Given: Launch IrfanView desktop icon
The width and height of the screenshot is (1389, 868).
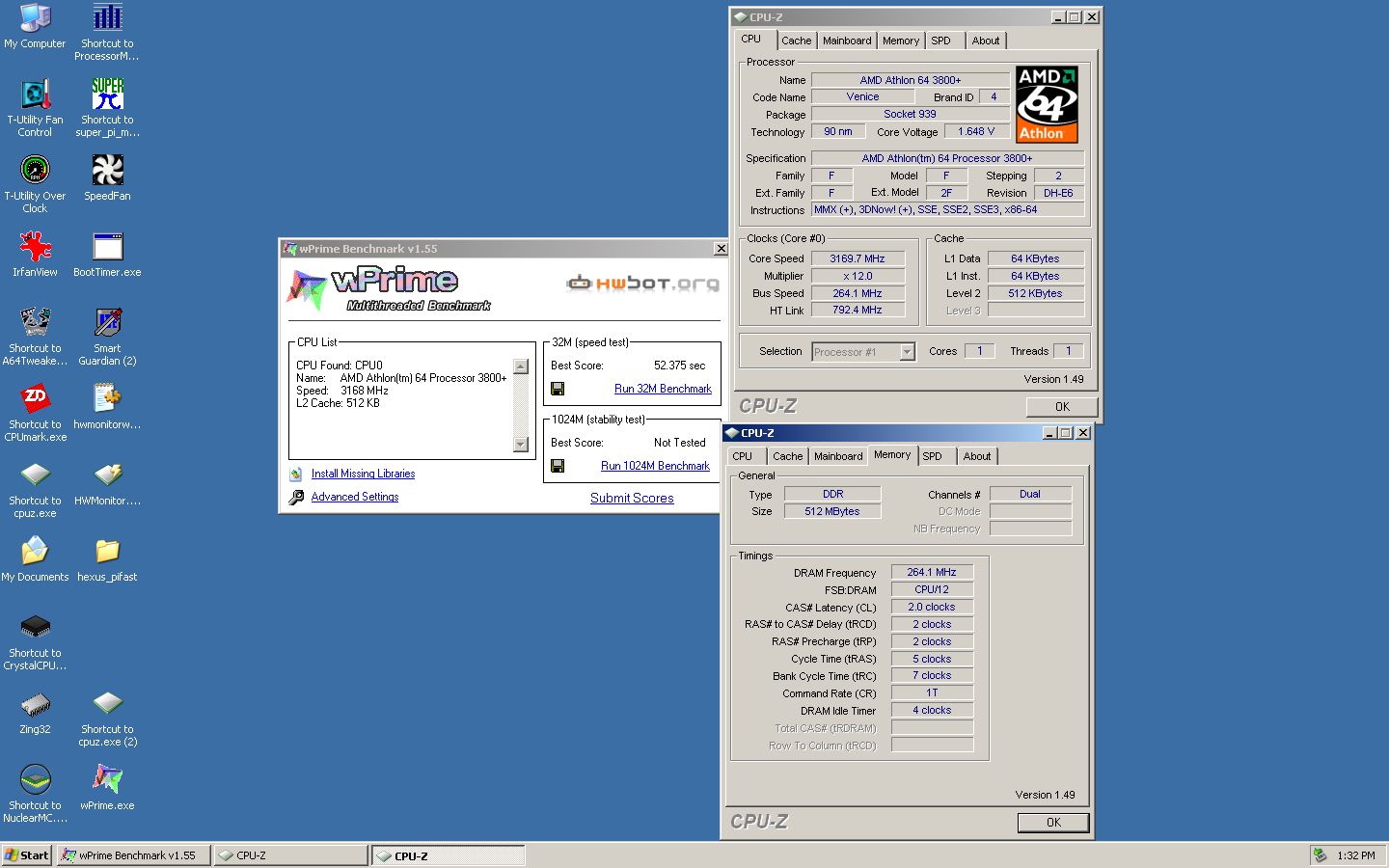Looking at the screenshot, I should (x=35, y=246).
